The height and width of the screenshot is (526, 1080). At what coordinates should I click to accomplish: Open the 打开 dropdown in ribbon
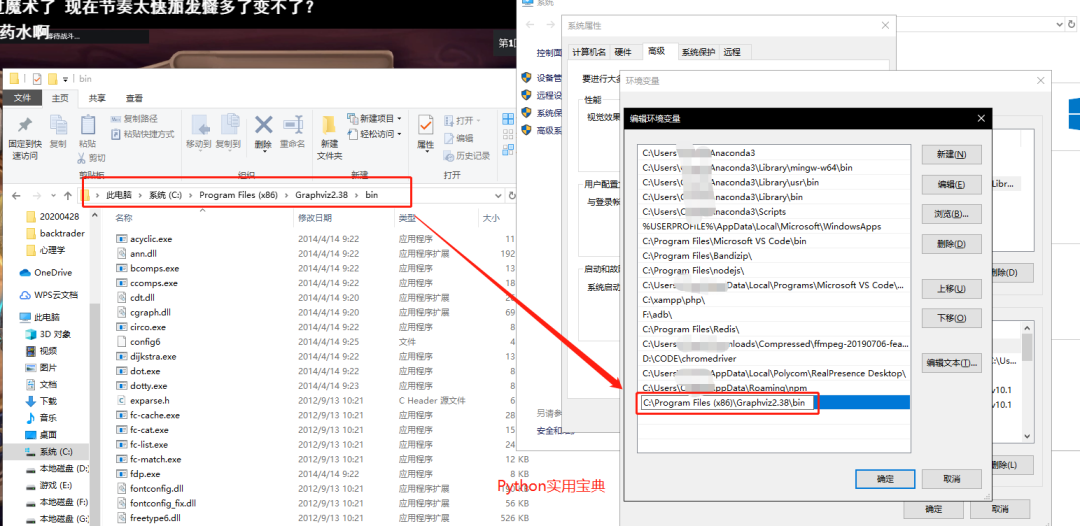pyautogui.click(x=464, y=120)
